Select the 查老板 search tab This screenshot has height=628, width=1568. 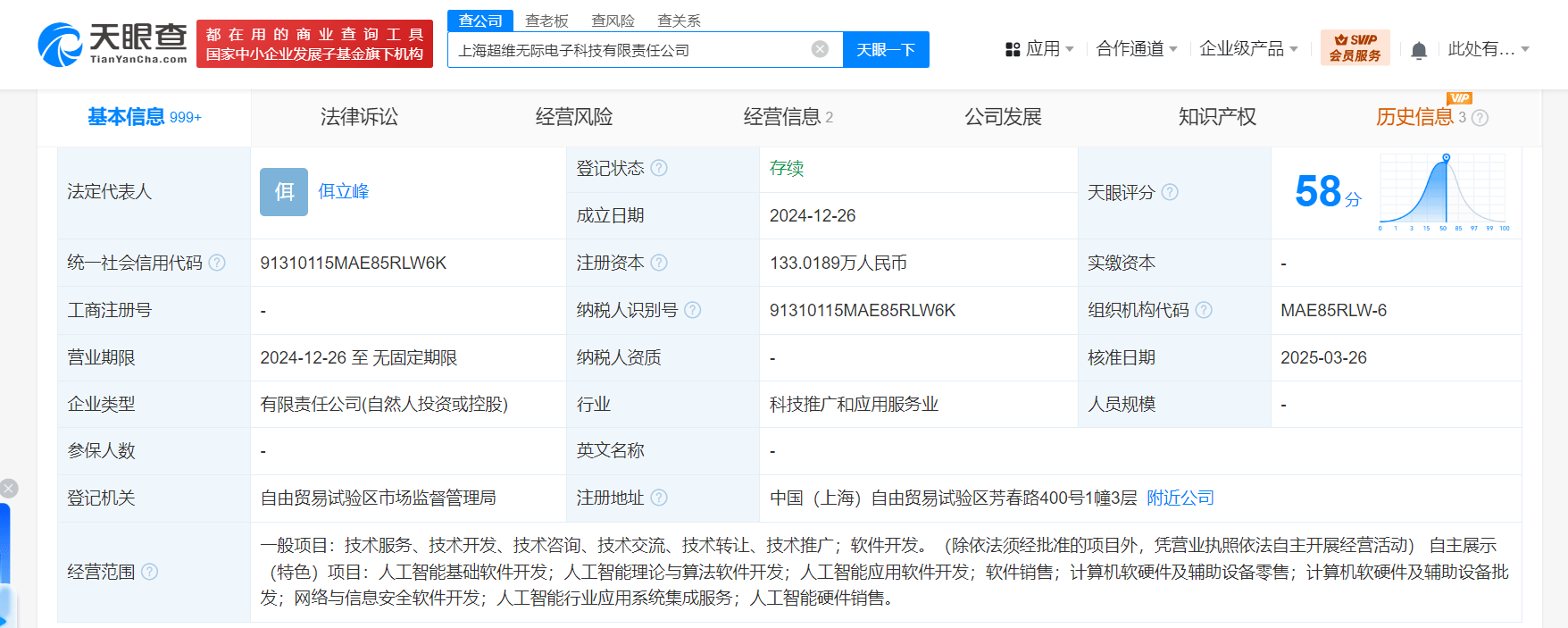tap(546, 21)
